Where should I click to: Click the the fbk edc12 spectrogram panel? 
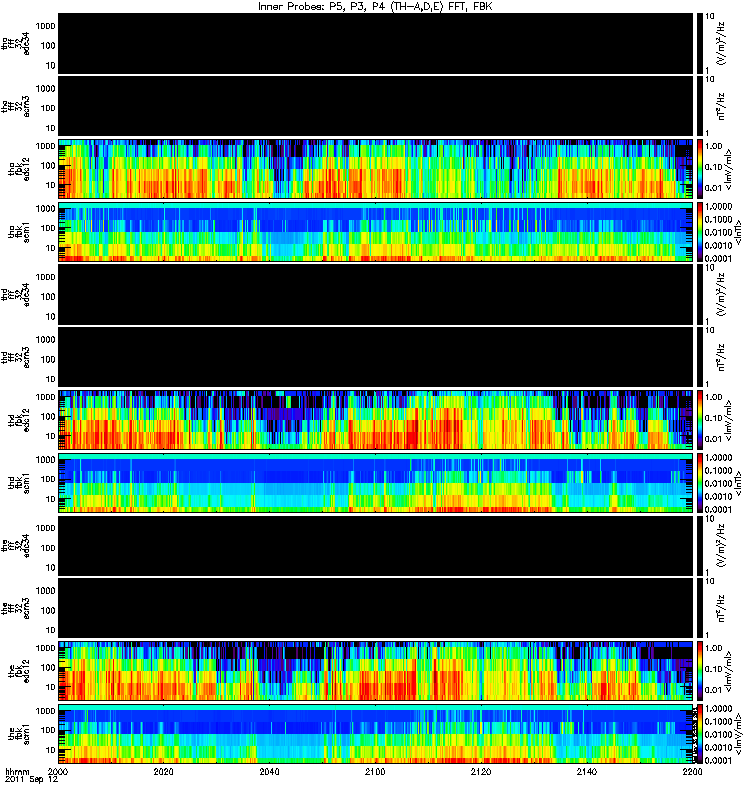(376, 671)
